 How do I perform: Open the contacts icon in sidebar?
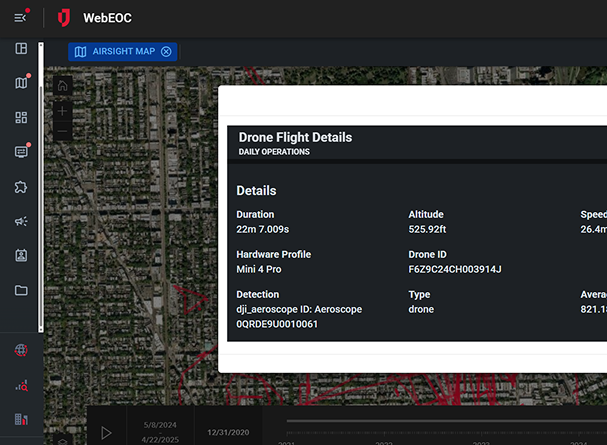pos(21,255)
